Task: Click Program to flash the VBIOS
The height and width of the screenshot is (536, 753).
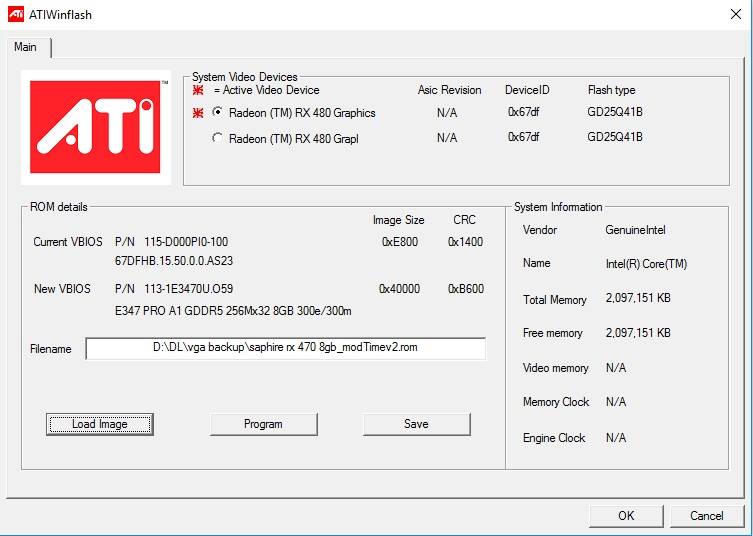Action: [x=263, y=424]
